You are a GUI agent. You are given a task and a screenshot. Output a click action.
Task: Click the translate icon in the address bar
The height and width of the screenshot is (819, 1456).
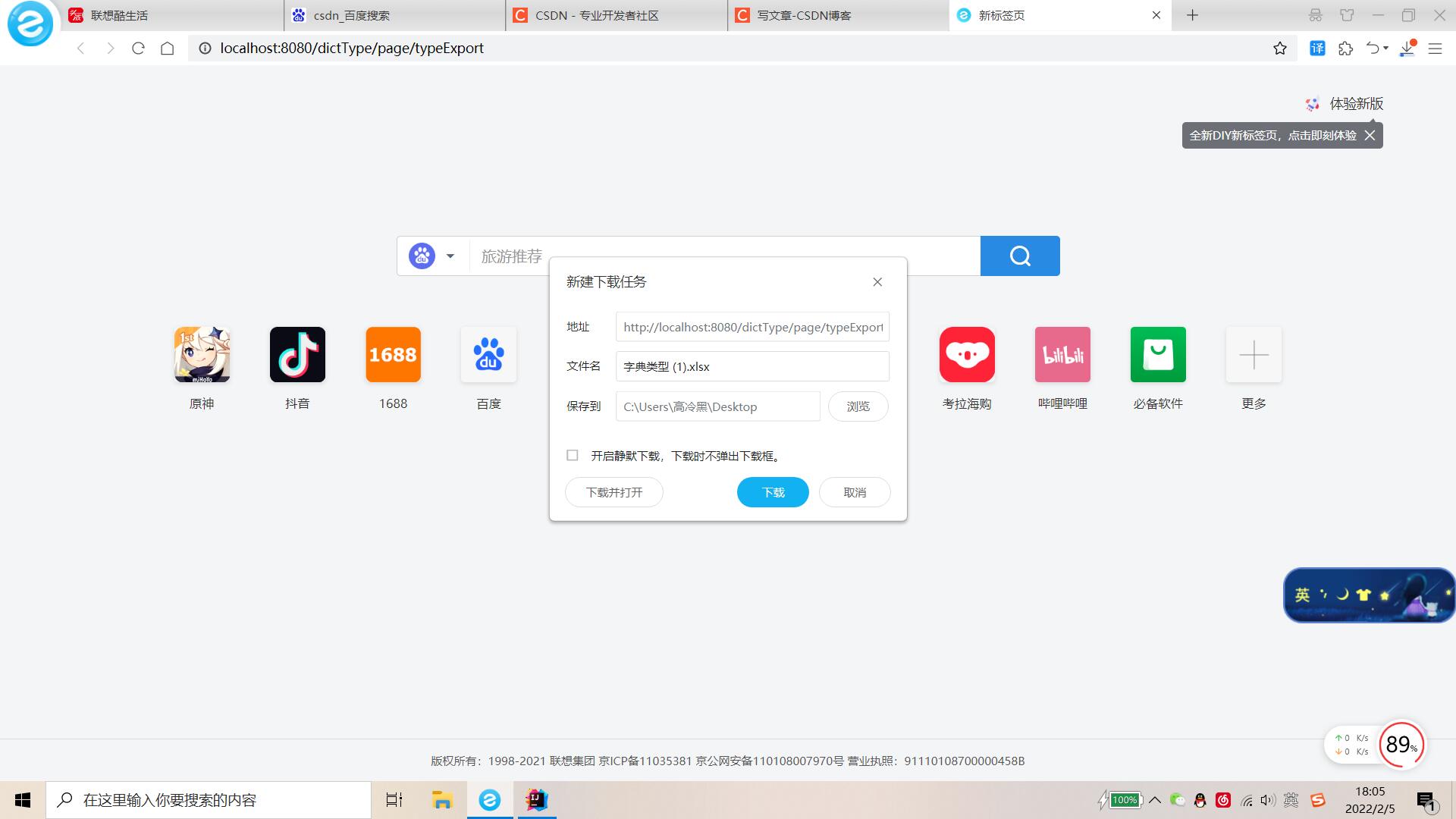(x=1317, y=48)
